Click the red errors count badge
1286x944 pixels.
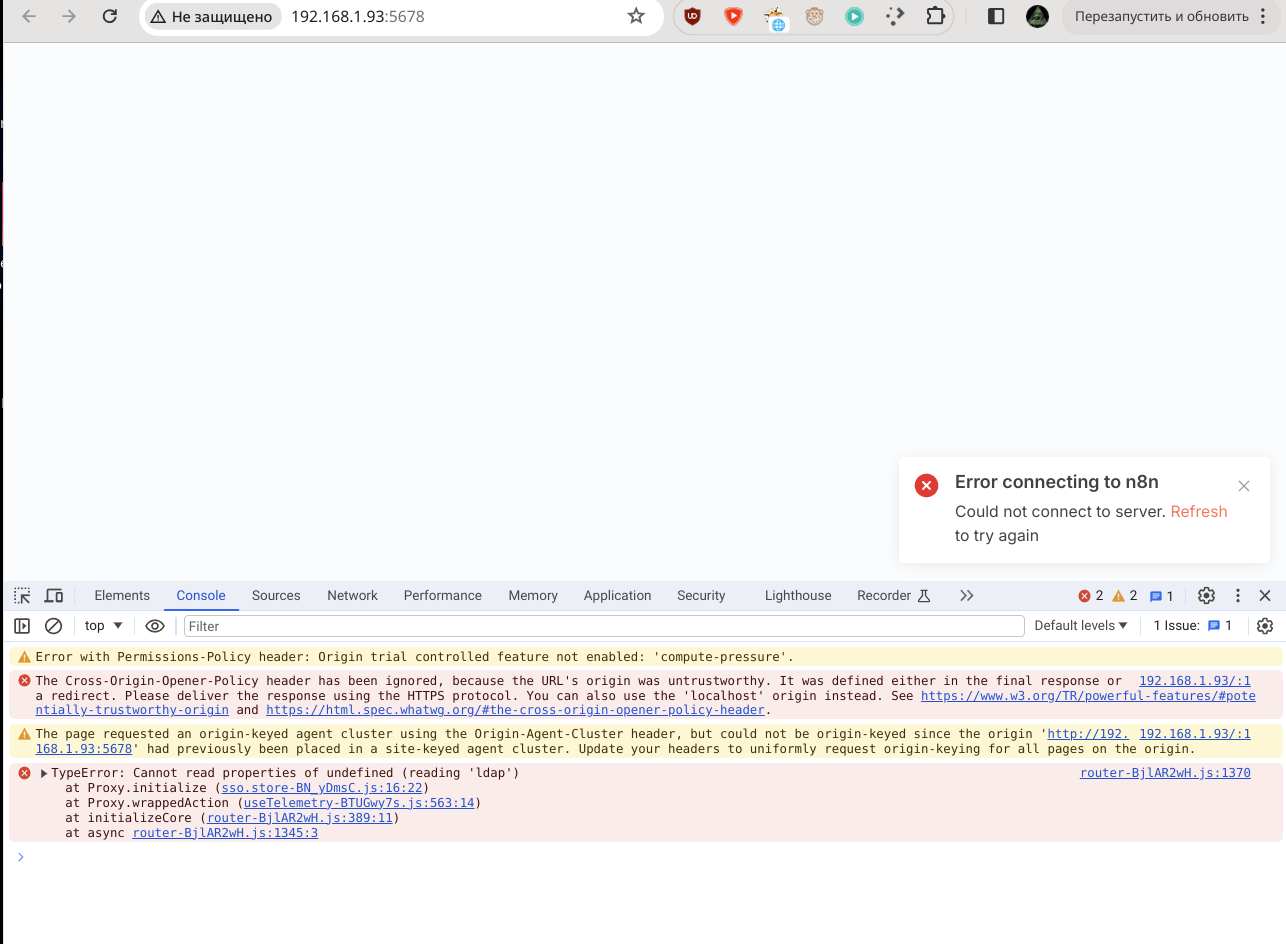click(1091, 596)
